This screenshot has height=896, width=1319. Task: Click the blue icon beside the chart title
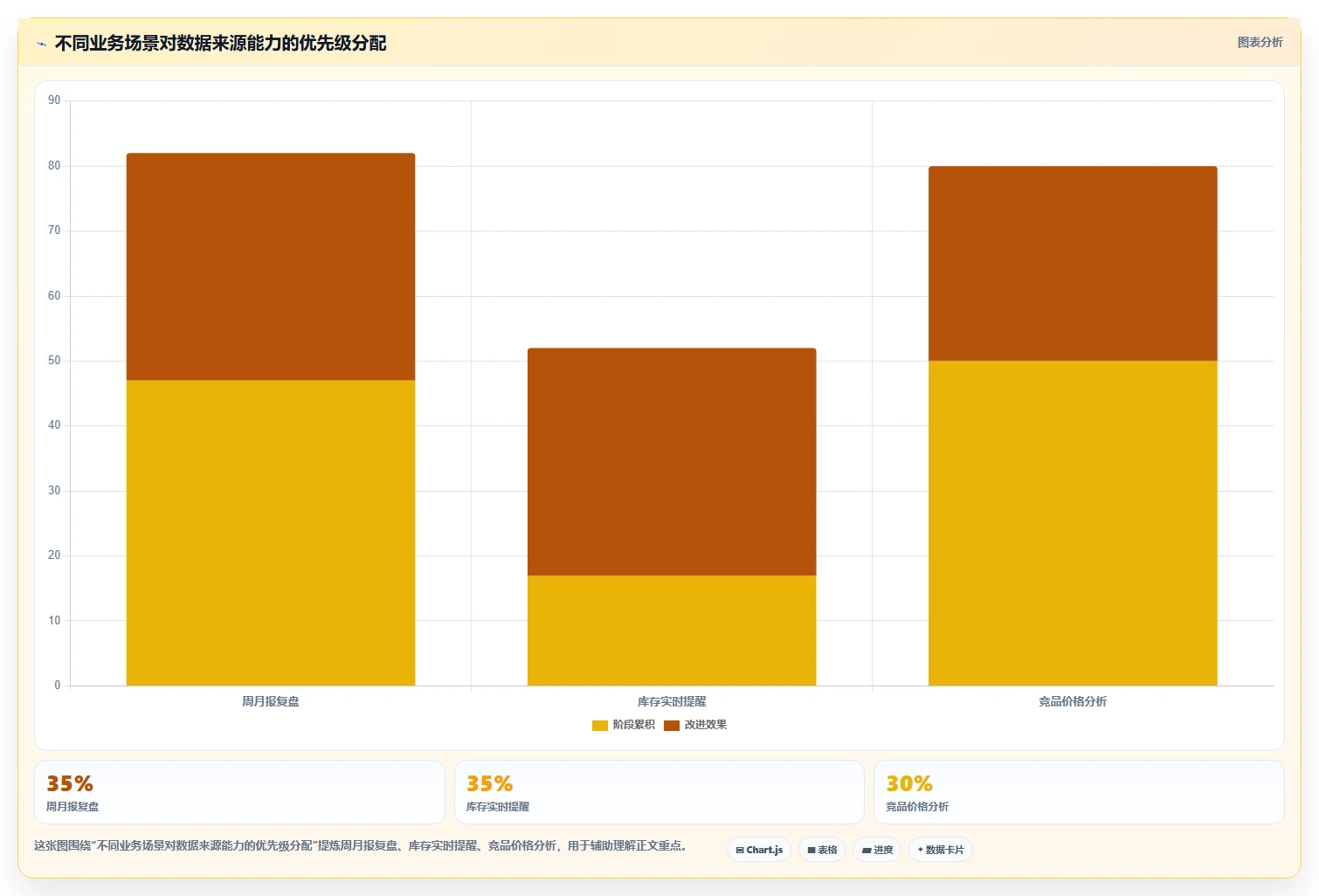click(x=41, y=44)
